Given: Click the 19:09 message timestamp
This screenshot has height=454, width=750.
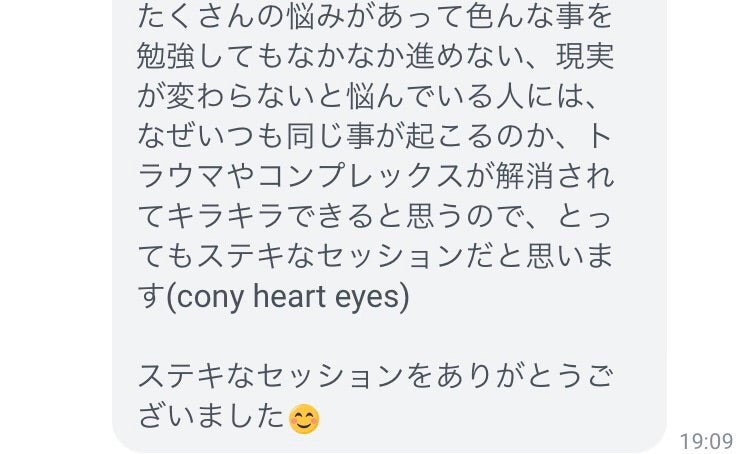Looking at the screenshot, I should (706, 440).
